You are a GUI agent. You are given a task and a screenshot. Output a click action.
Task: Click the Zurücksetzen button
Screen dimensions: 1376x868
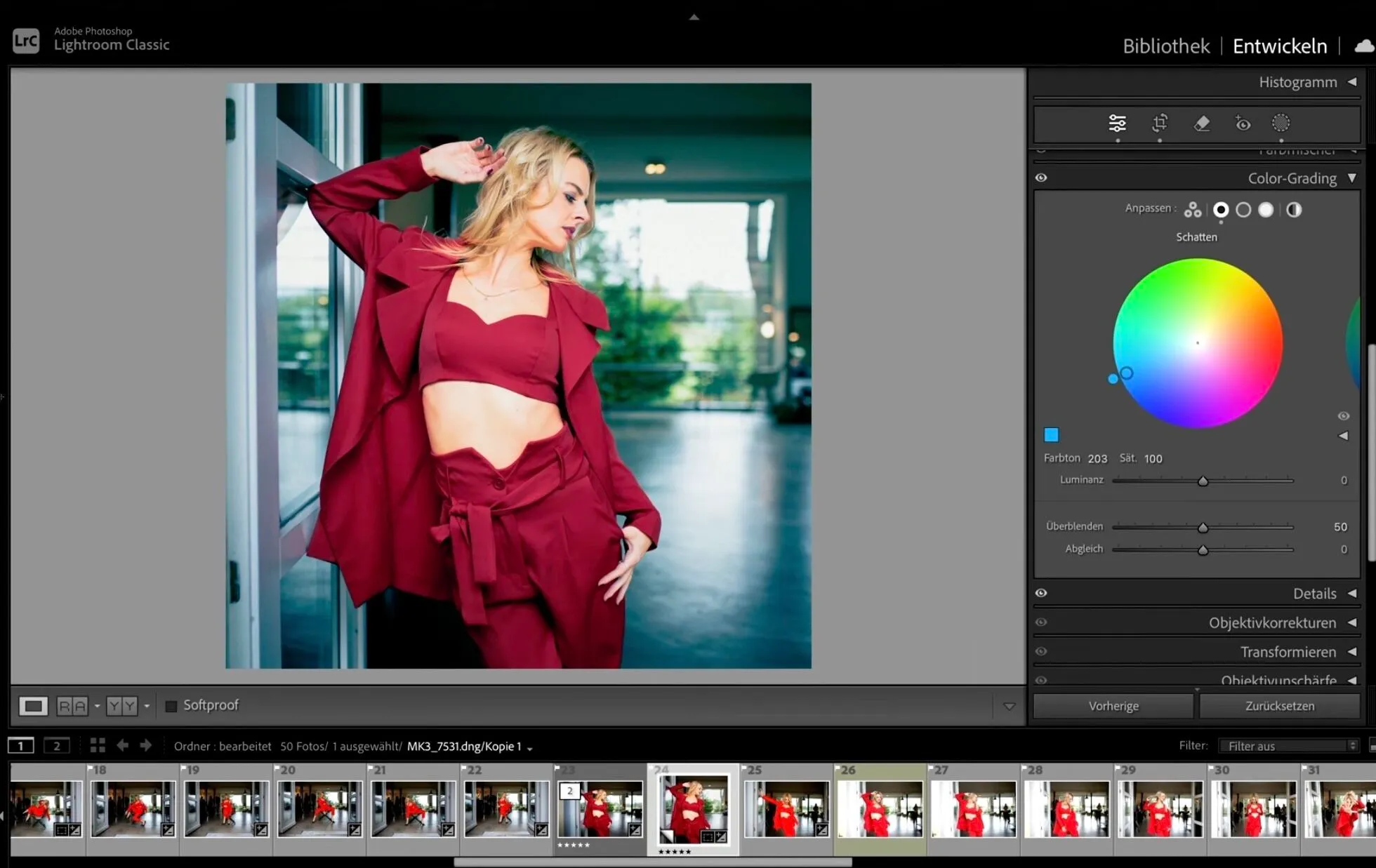coord(1279,705)
